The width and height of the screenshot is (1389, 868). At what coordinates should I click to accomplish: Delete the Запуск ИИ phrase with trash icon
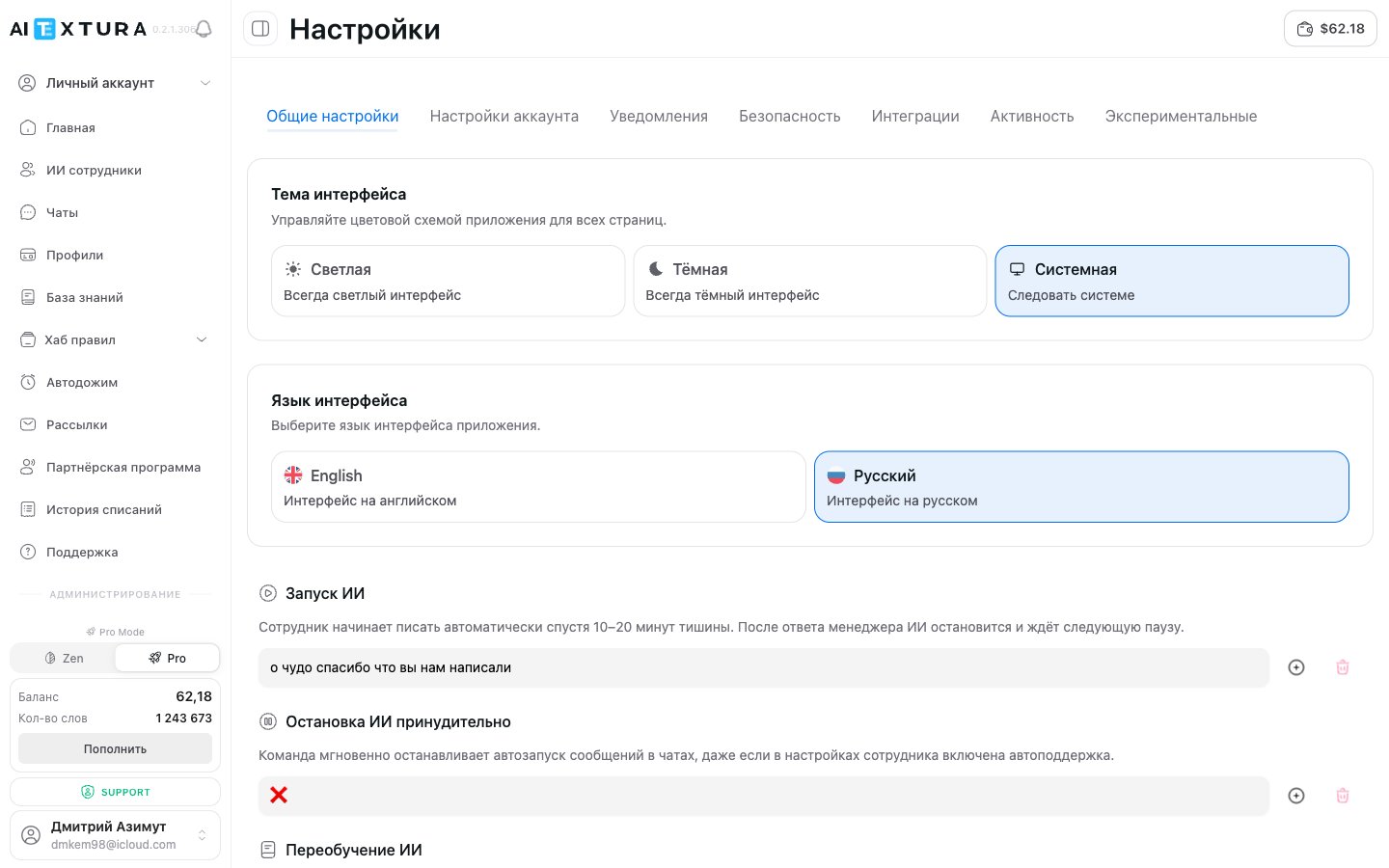(x=1342, y=667)
